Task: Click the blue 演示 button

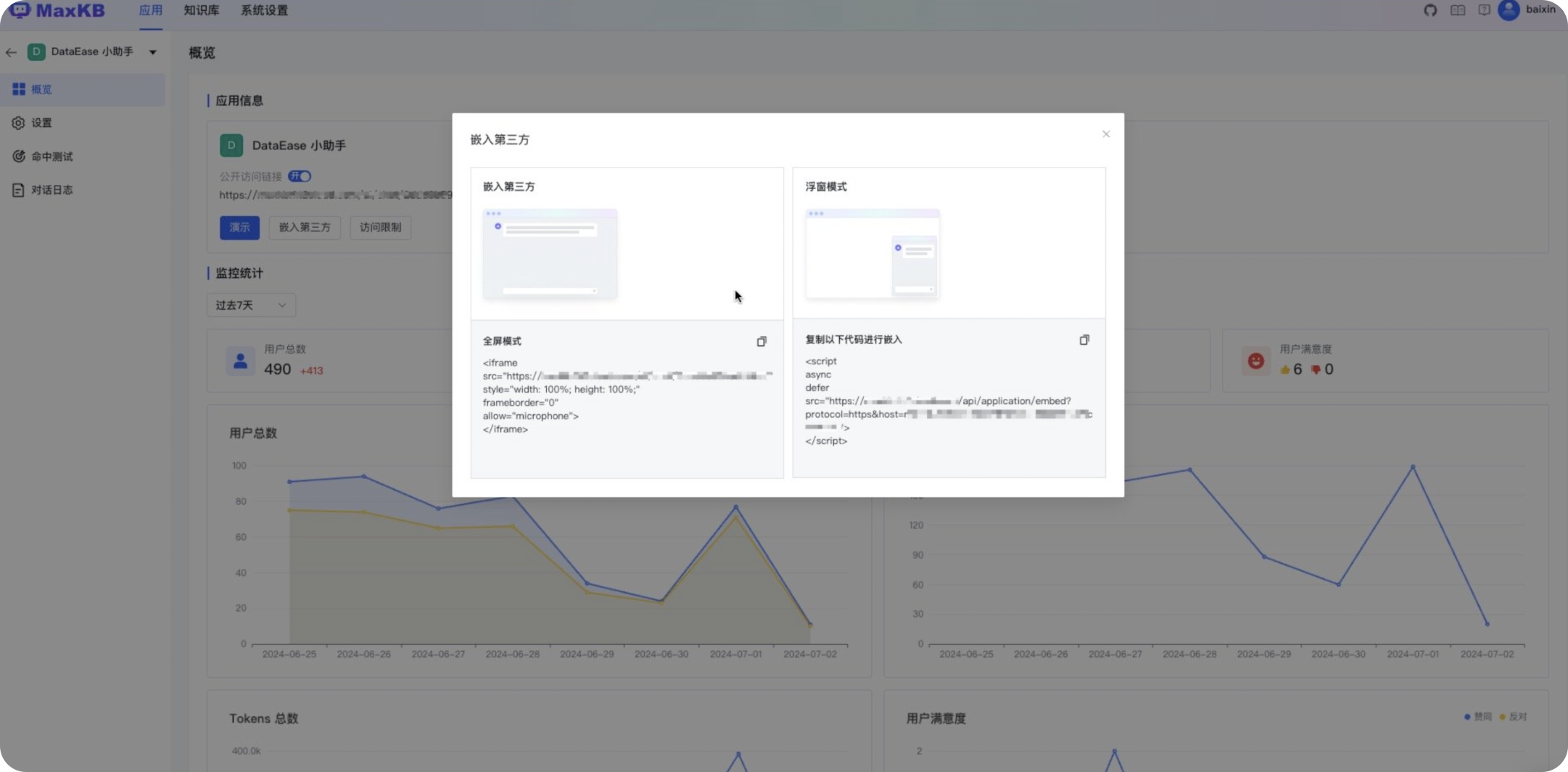Action: (239, 227)
